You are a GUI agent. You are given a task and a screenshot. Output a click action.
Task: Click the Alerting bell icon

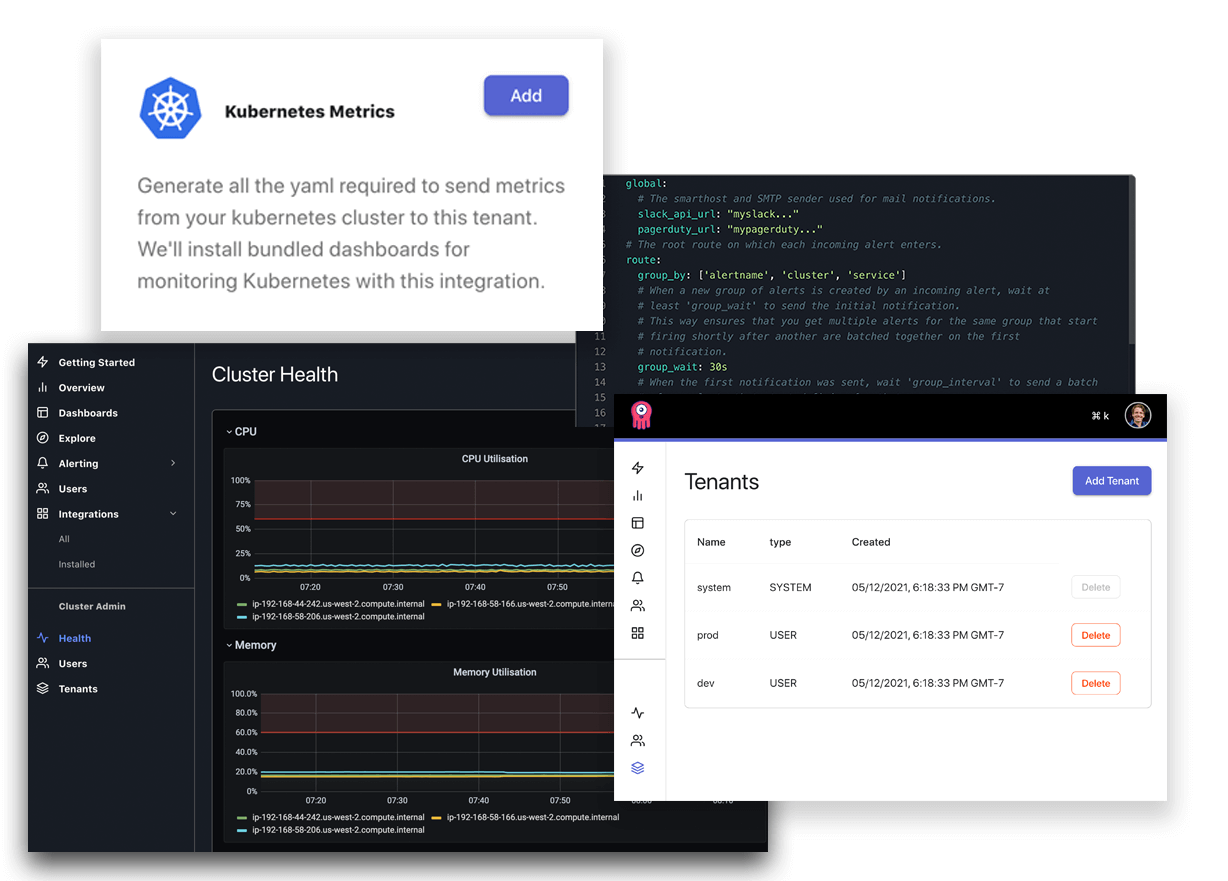coord(42,463)
